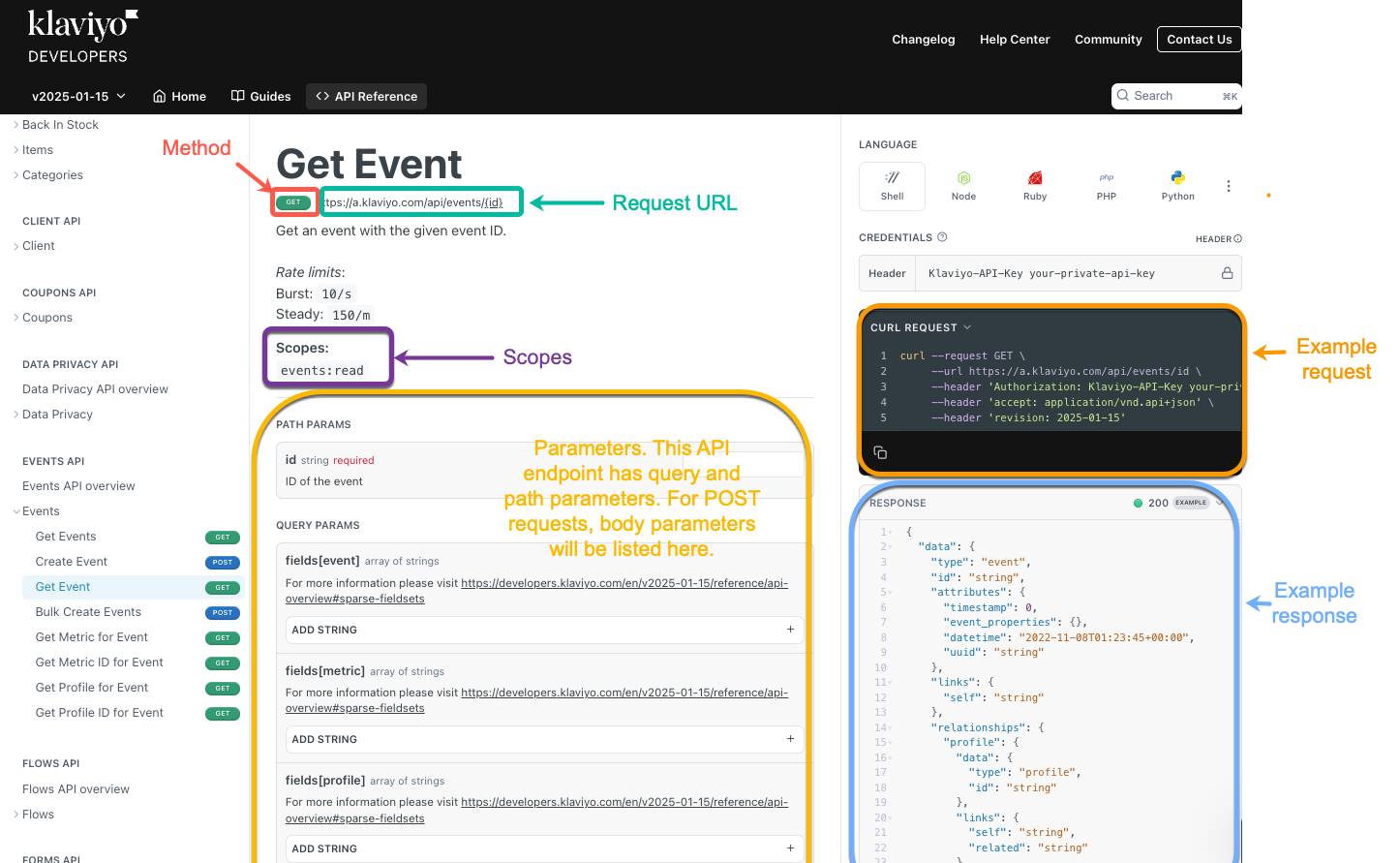
Task: Select the Ruby language option
Action: coord(1035,186)
